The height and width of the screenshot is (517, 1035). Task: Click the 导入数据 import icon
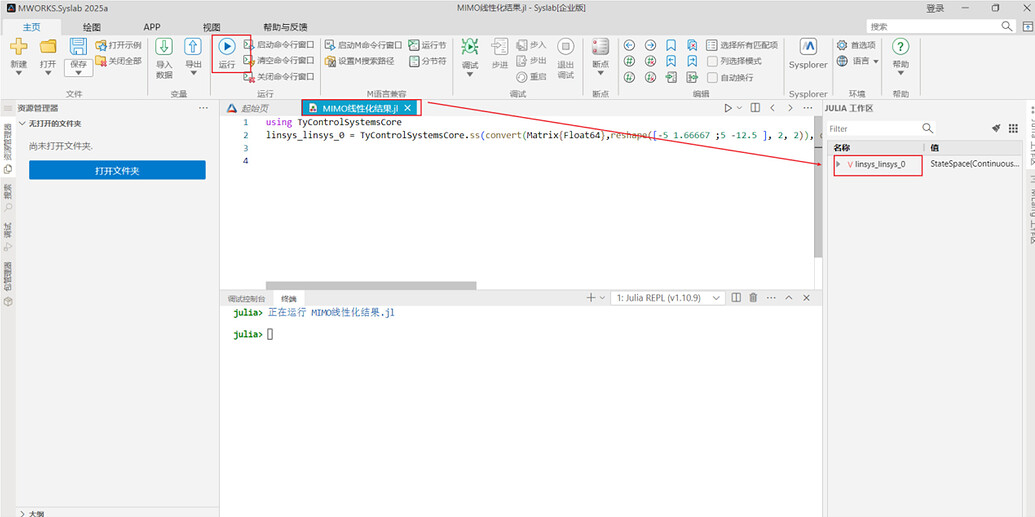click(164, 46)
